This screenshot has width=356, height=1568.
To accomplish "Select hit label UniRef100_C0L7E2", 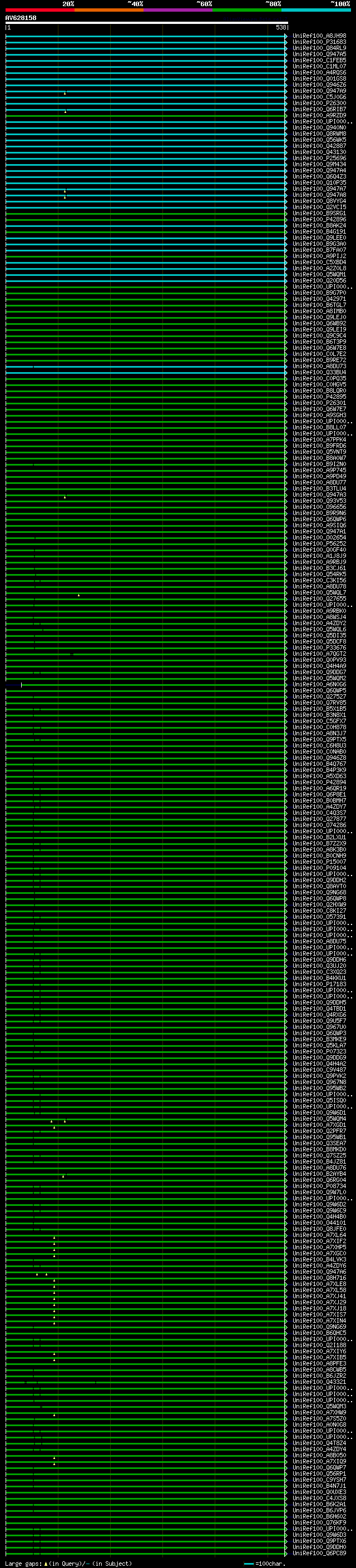I will pyautogui.click(x=319, y=354).
